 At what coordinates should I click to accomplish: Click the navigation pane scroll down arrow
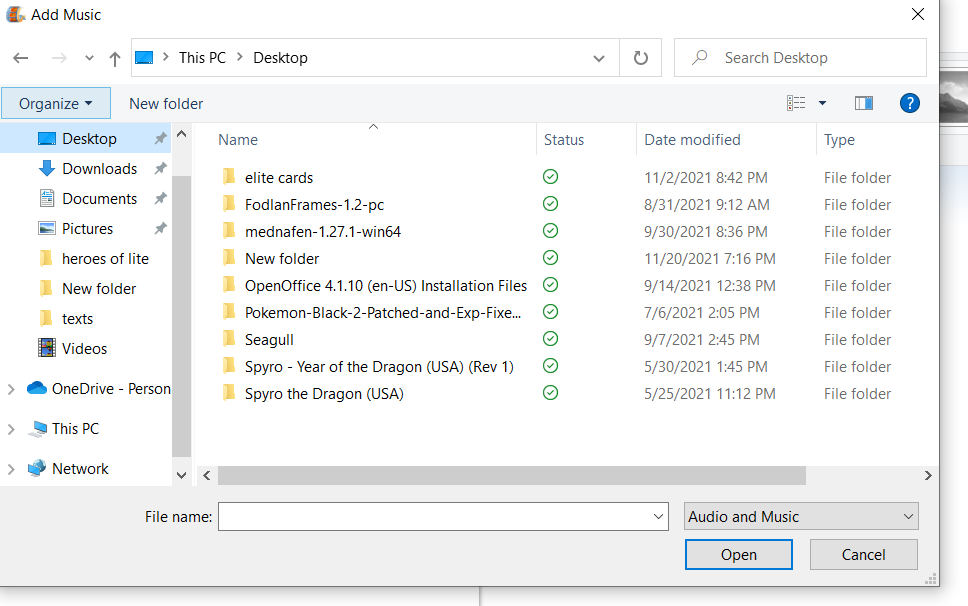coord(182,475)
